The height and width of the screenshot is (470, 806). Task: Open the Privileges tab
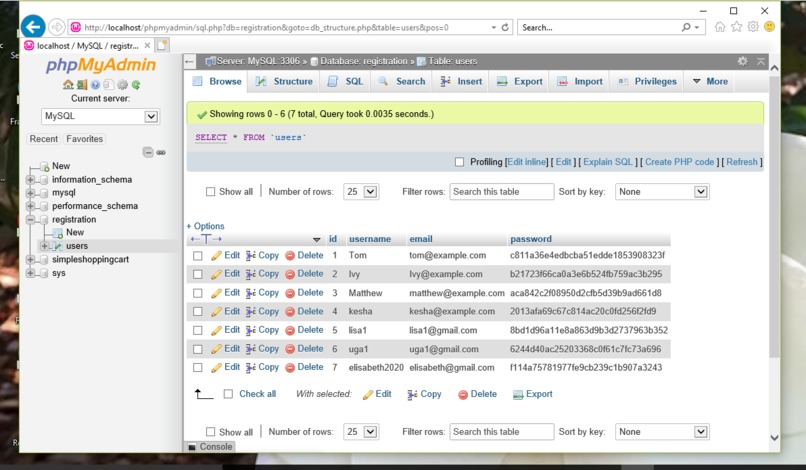(648, 81)
